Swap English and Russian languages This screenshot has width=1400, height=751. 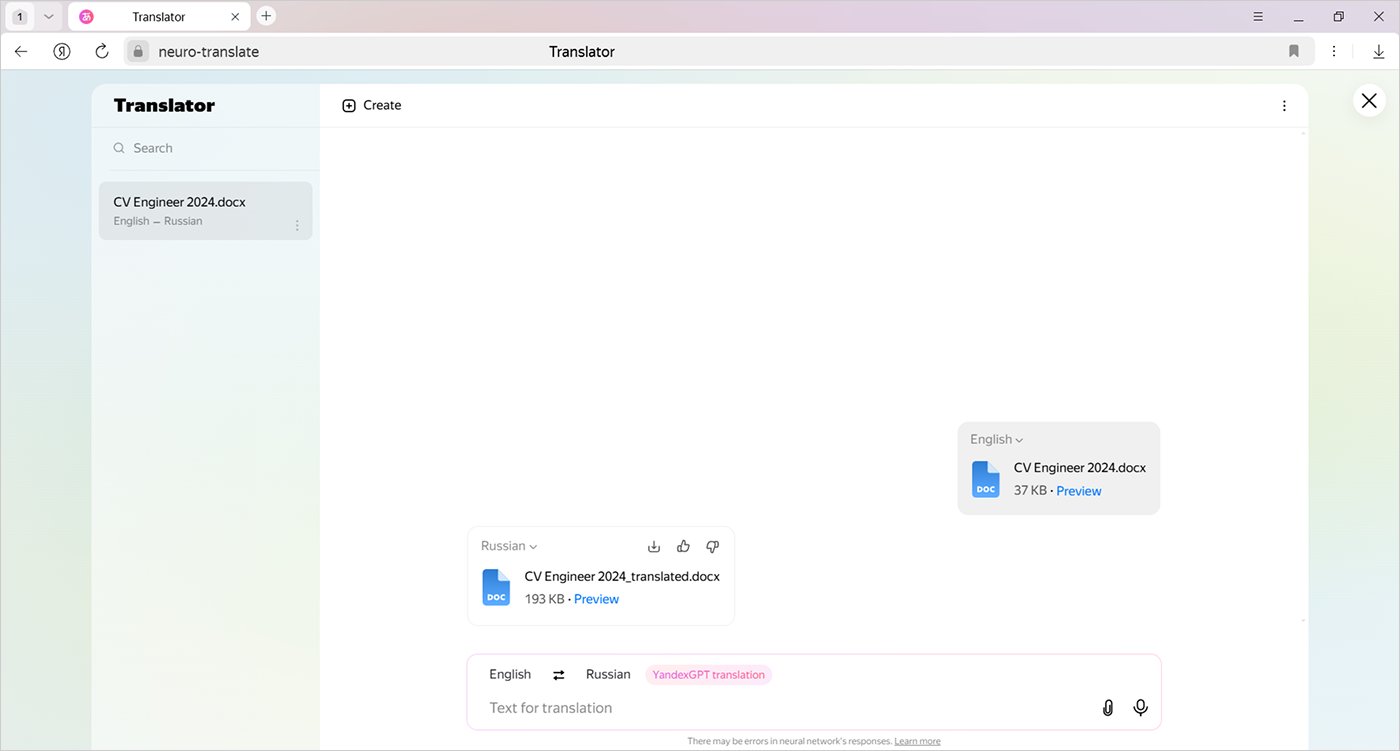(x=559, y=675)
